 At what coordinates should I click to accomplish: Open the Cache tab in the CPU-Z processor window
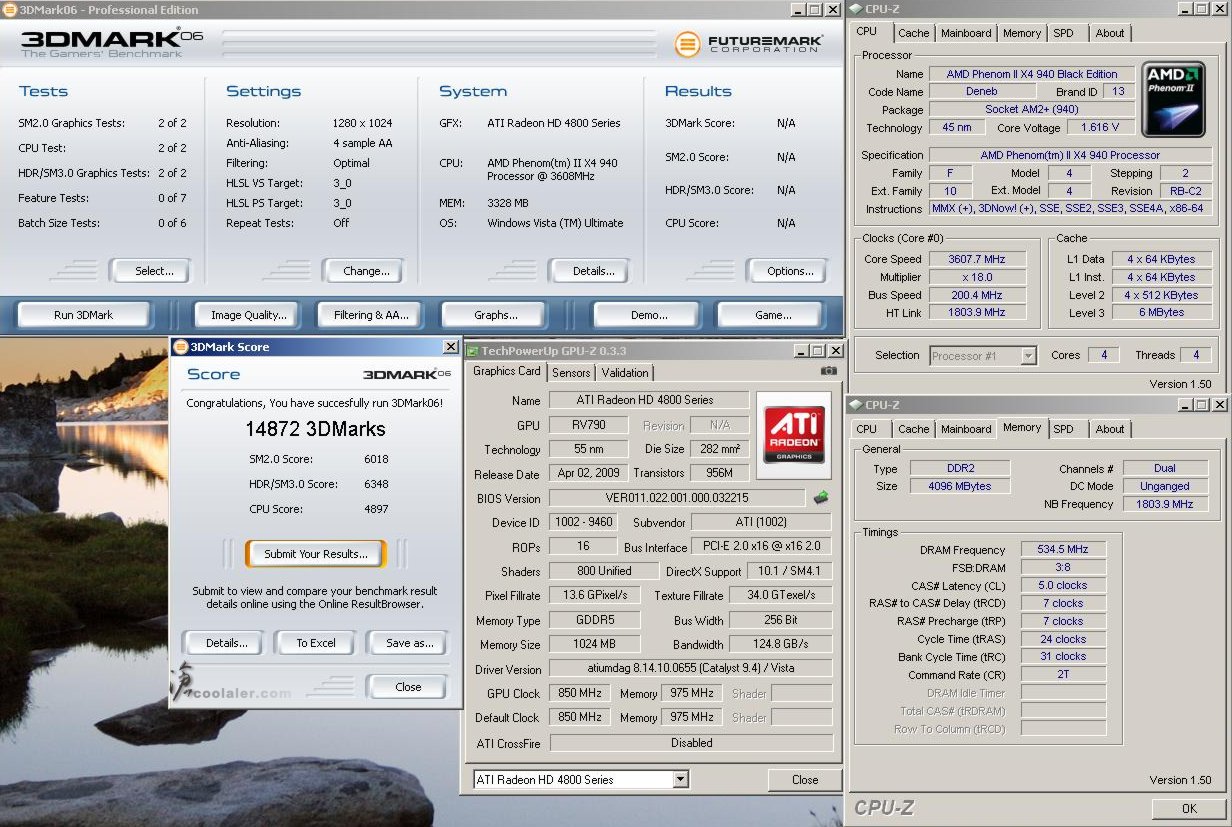(913, 33)
